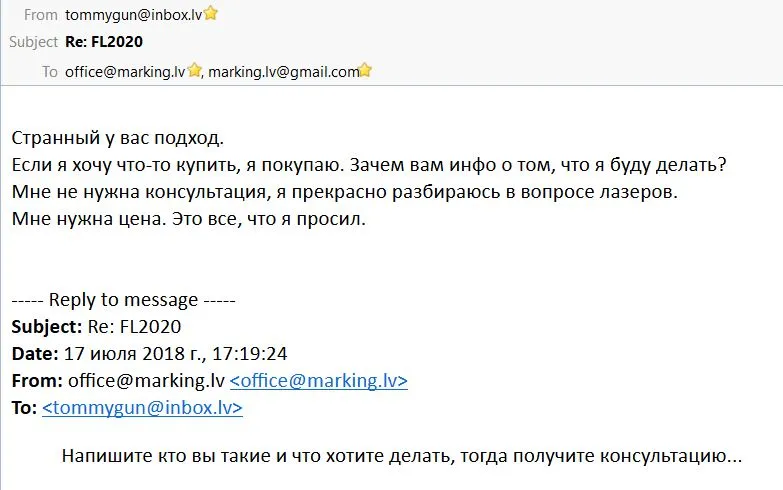783x490 pixels.
Task: Toggle star beside marking.lv@gmail.com recipient
Action: pos(365,70)
